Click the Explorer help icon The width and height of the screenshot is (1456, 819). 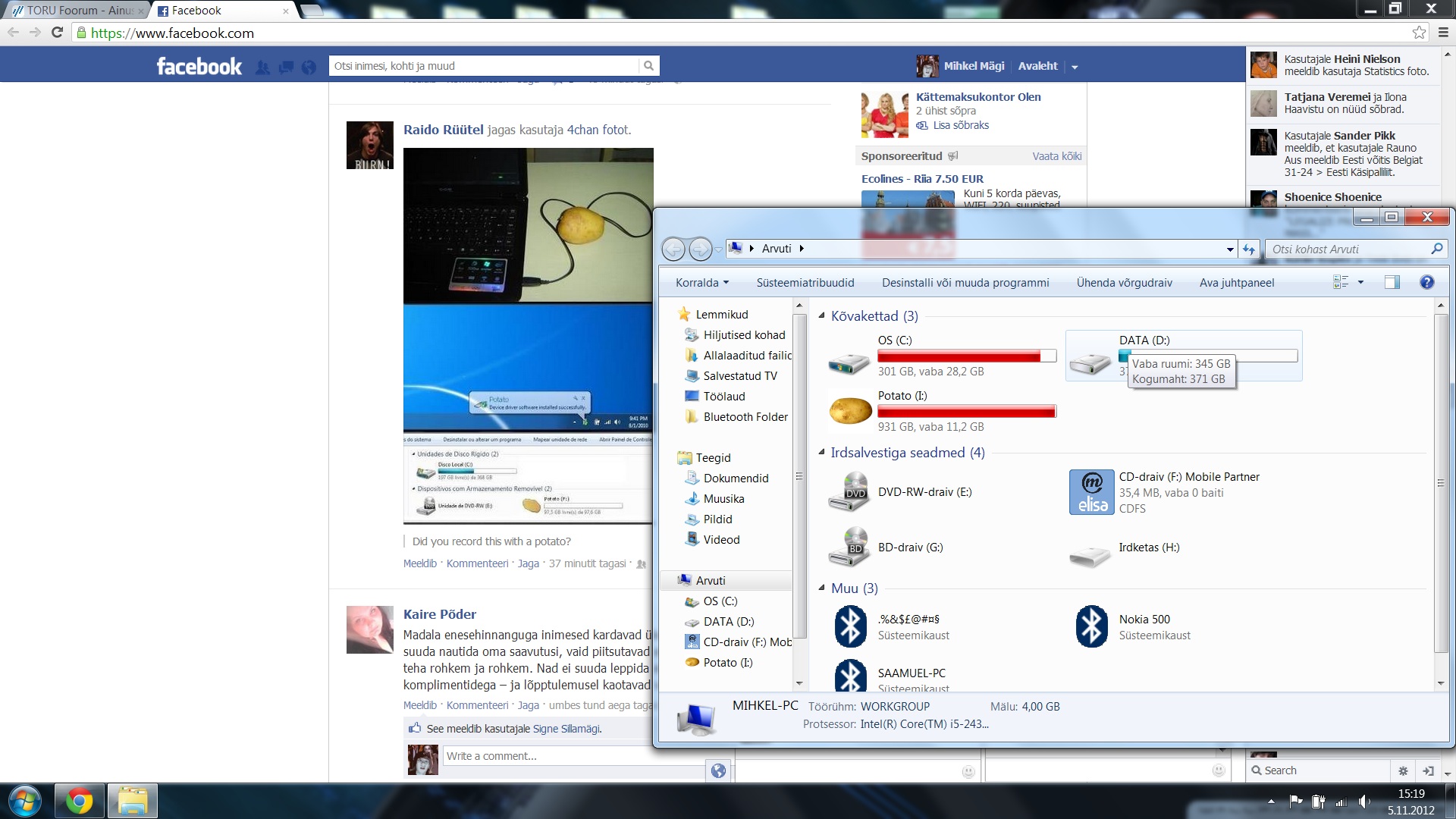[1426, 282]
